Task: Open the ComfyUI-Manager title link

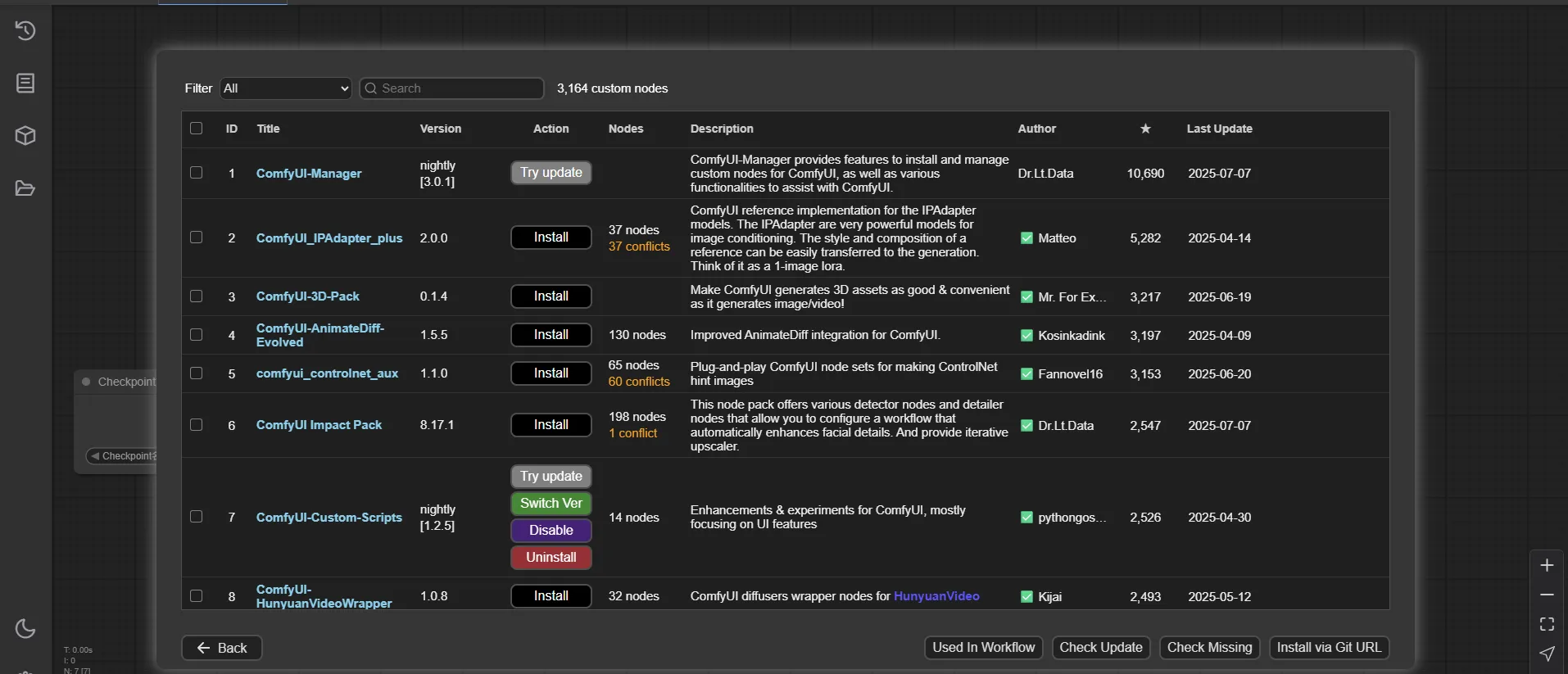Action: pos(309,174)
